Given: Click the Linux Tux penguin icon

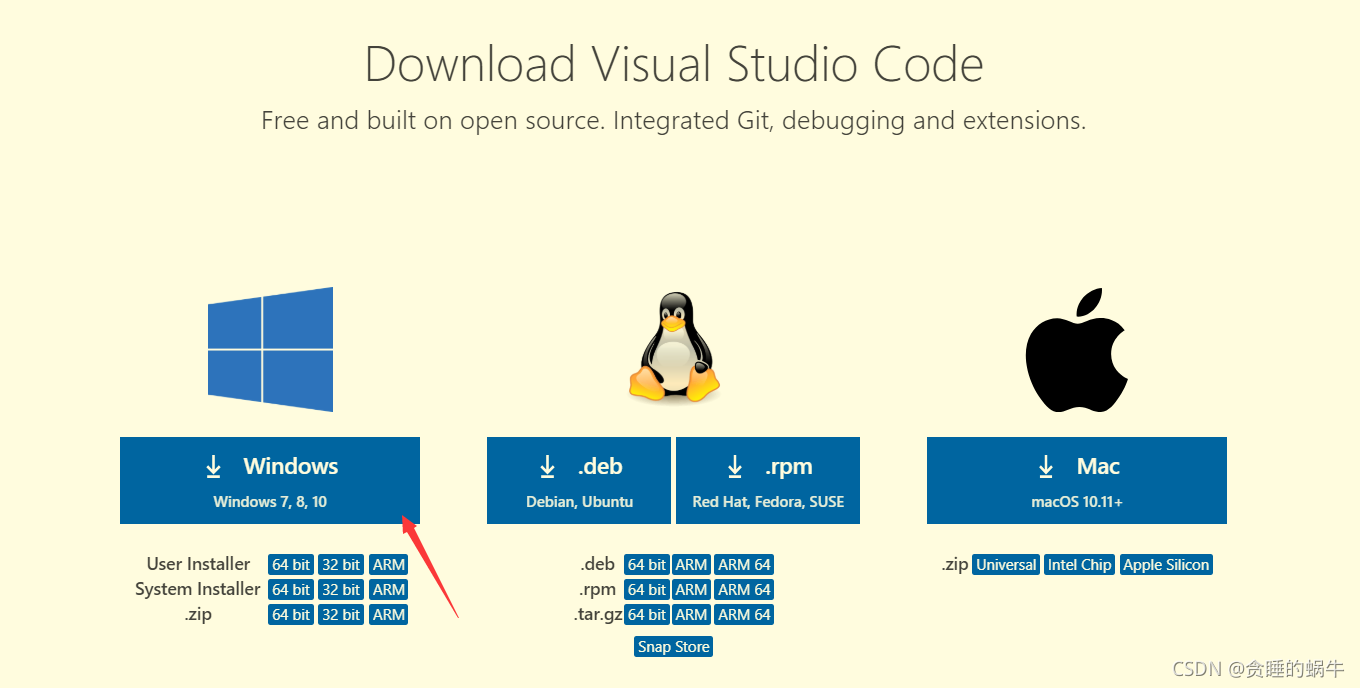Looking at the screenshot, I should [675, 347].
